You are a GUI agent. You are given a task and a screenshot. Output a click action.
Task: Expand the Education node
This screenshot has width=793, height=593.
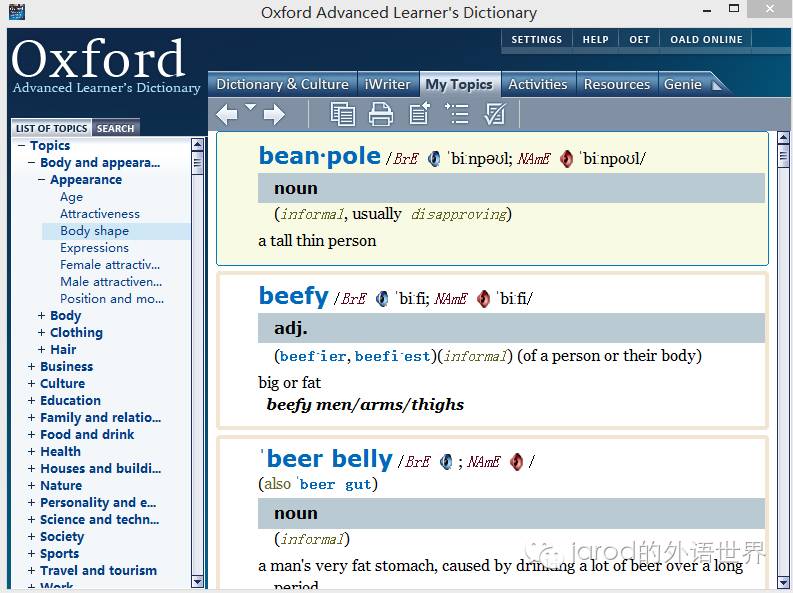click(x=31, y=400)
